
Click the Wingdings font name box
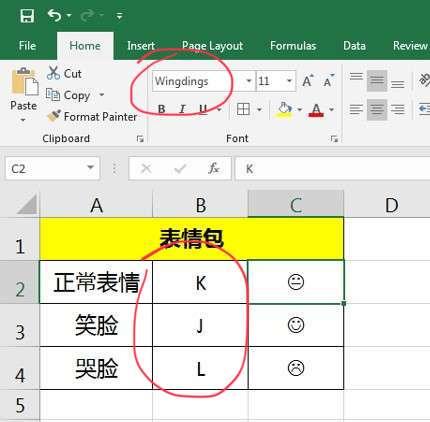(x=198, y=81)
